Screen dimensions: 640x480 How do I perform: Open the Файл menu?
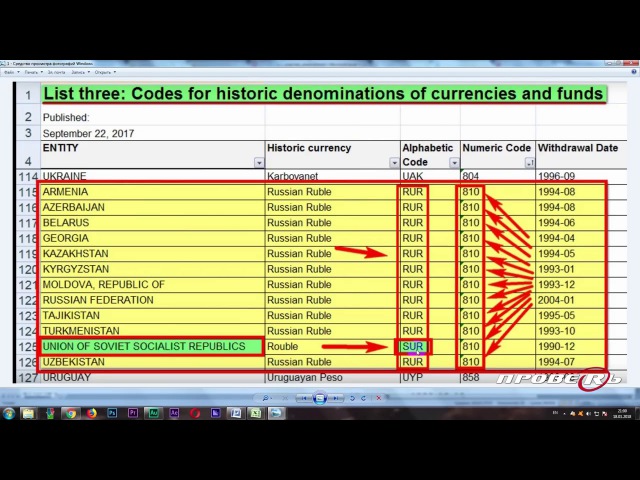tap(10, 72)
